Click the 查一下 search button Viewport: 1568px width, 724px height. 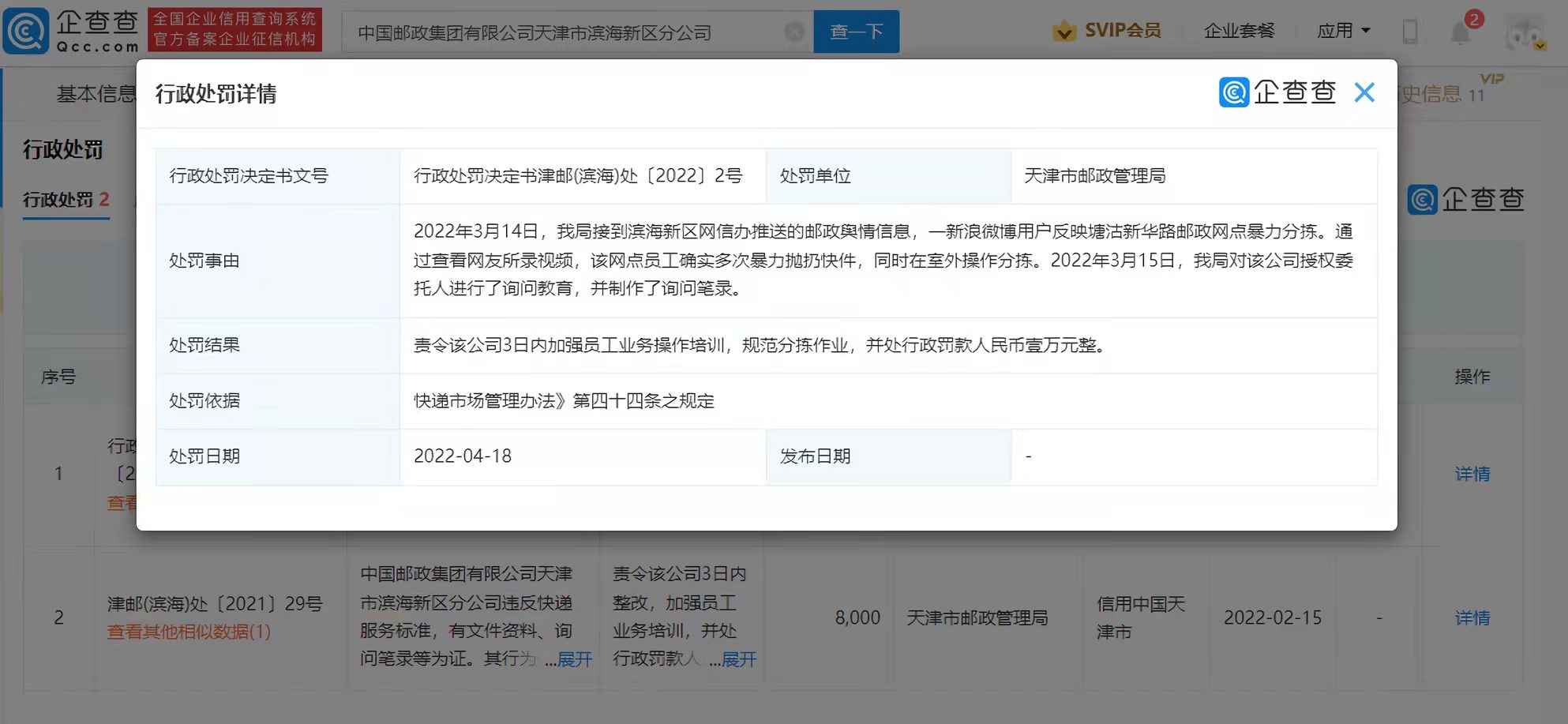tap(856, 32)
